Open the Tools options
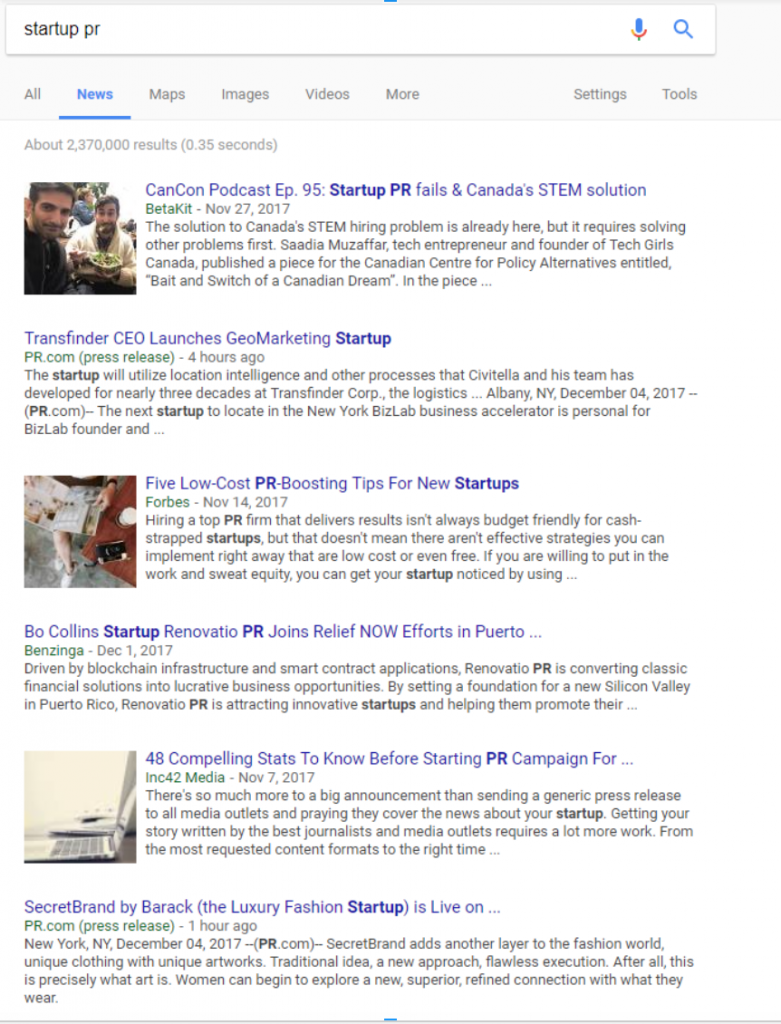Screen dimensions: 781x1024 pyautogui.click(x=679, y=94)
